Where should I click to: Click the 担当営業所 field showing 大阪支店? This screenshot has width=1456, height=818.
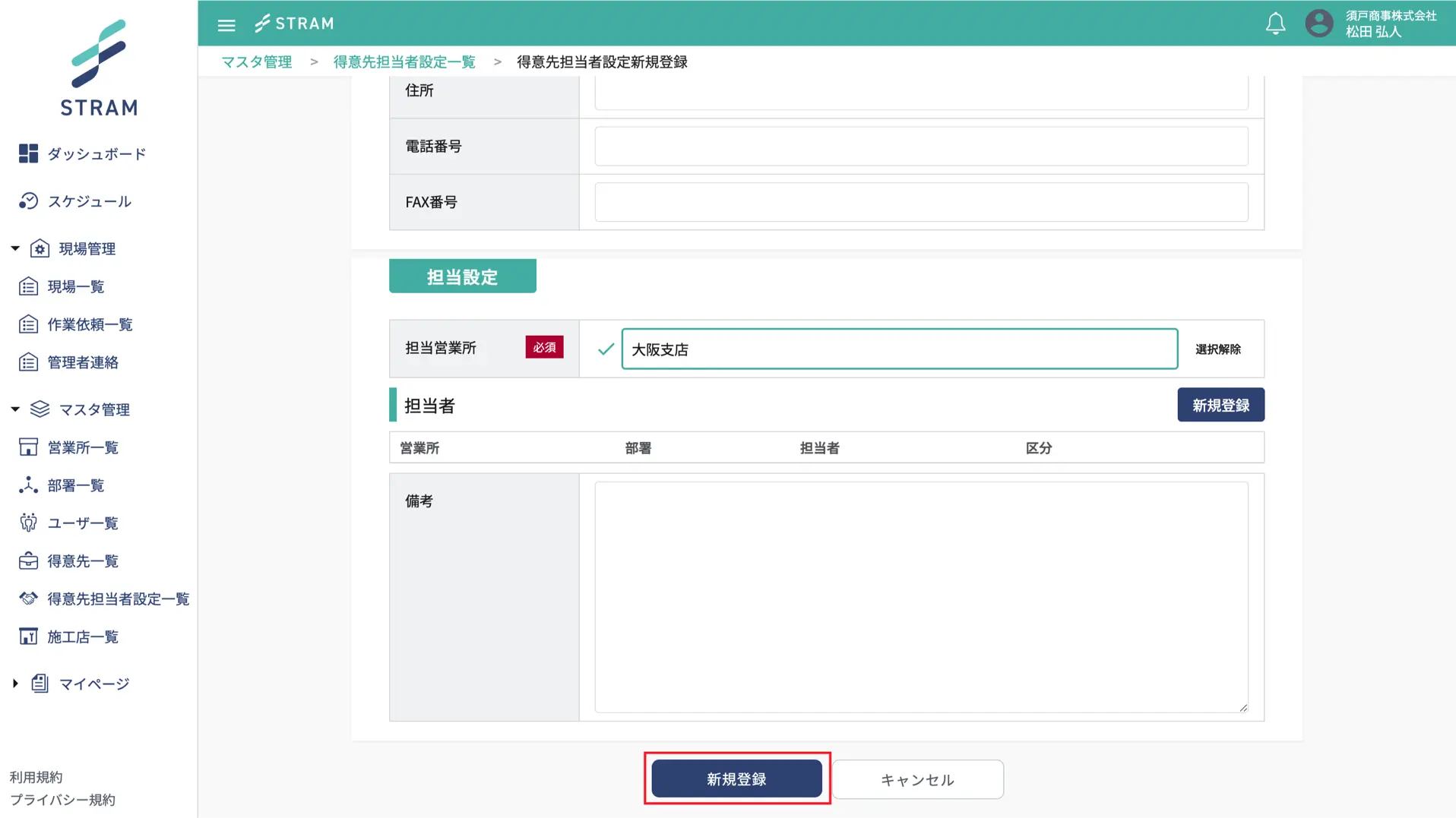[x=899, y=349]
